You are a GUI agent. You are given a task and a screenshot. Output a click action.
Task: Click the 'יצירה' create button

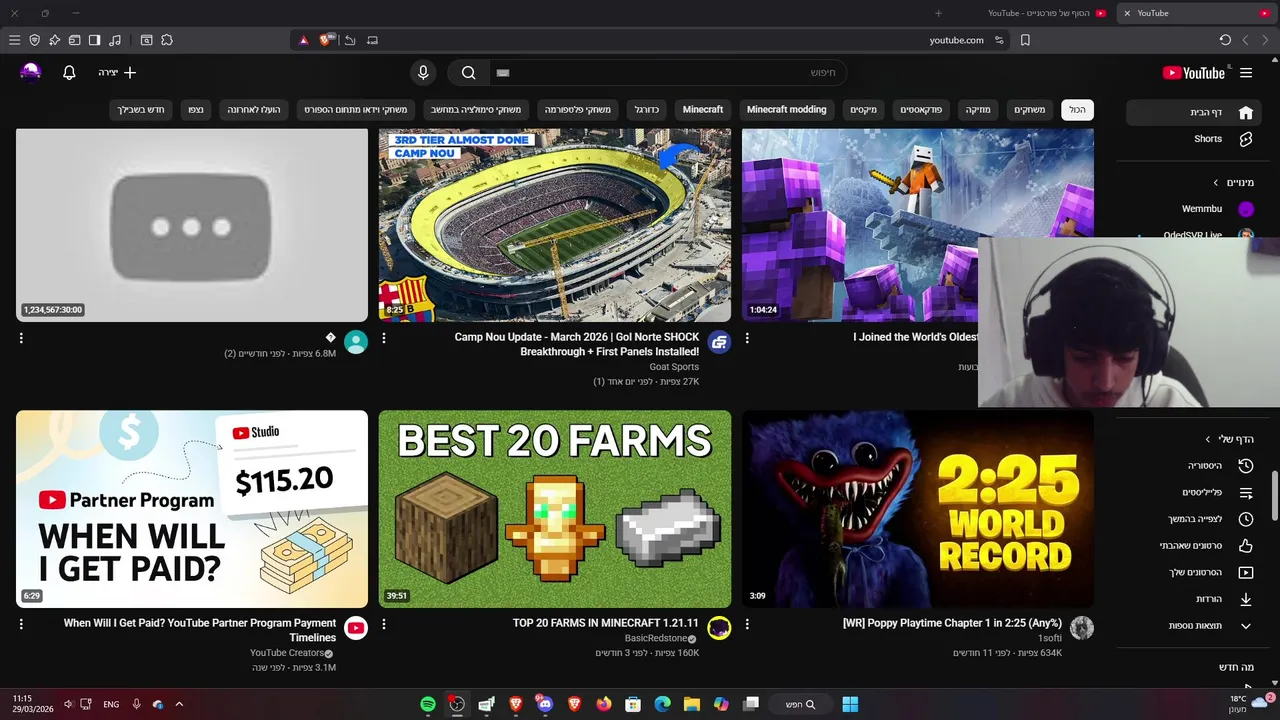click(x=117, y=73)
